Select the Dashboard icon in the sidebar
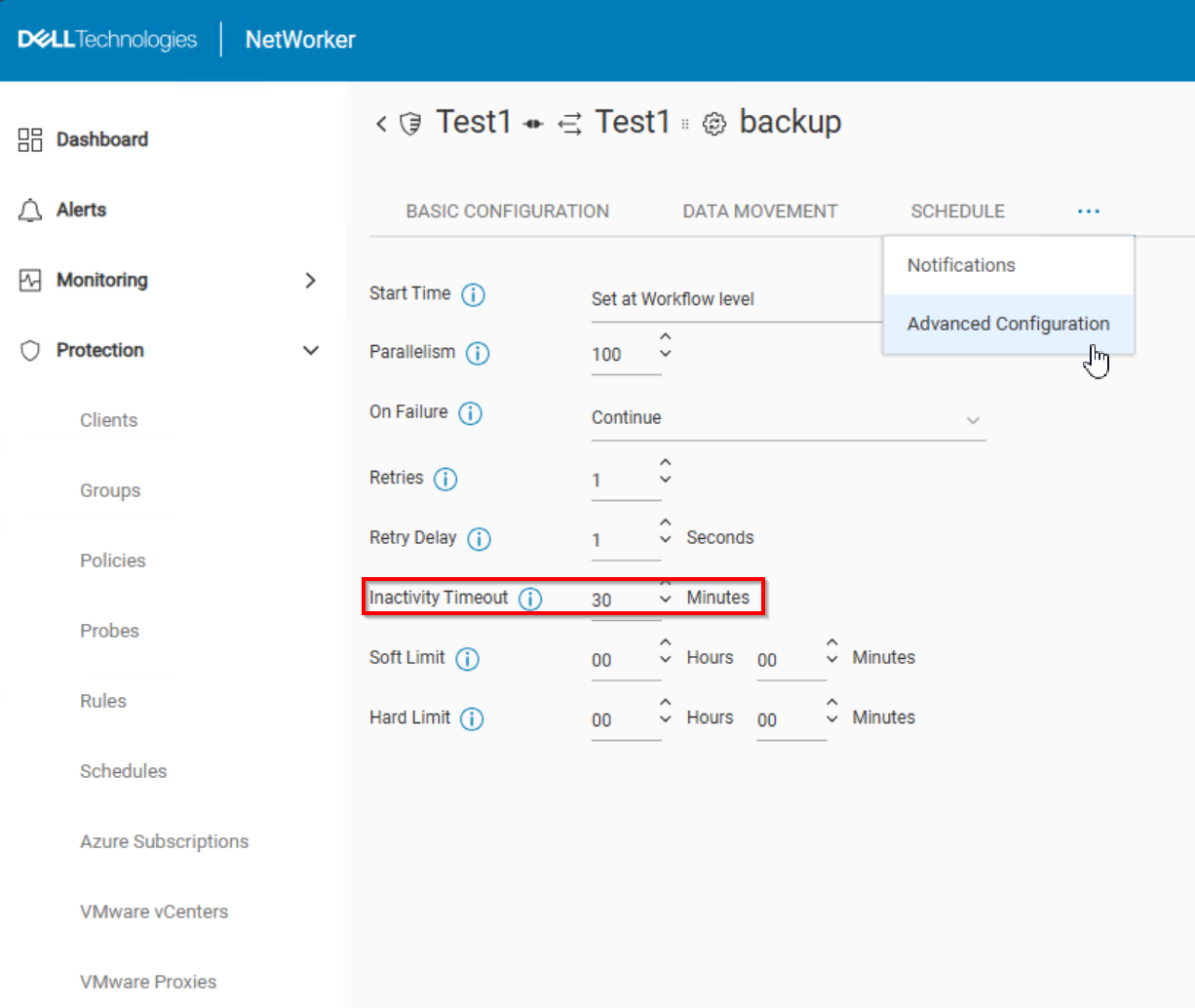This screenshot has width=1195, height=1008. (29, 138)
